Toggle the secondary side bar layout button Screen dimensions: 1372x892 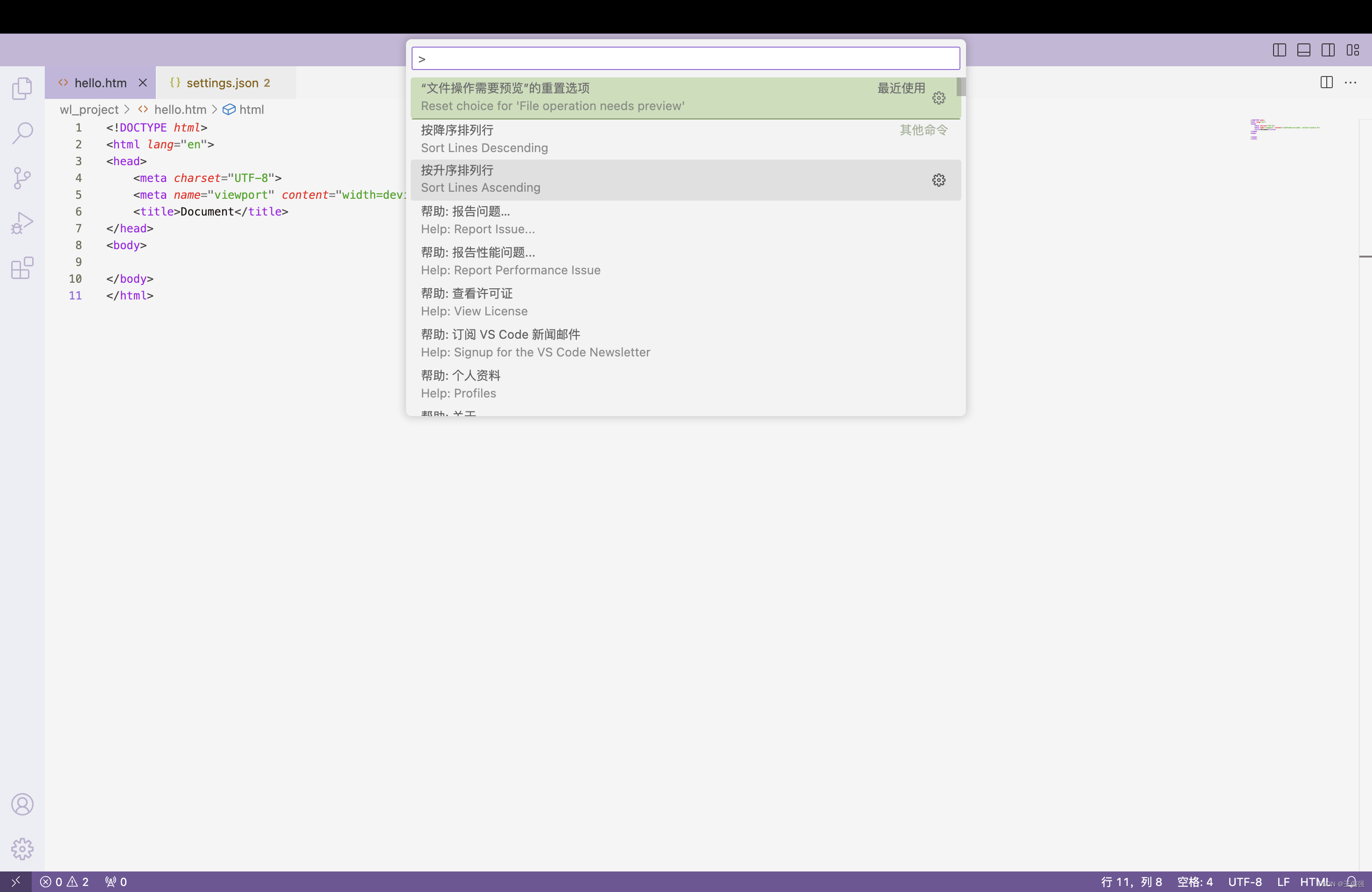[x=1328, y=50]
